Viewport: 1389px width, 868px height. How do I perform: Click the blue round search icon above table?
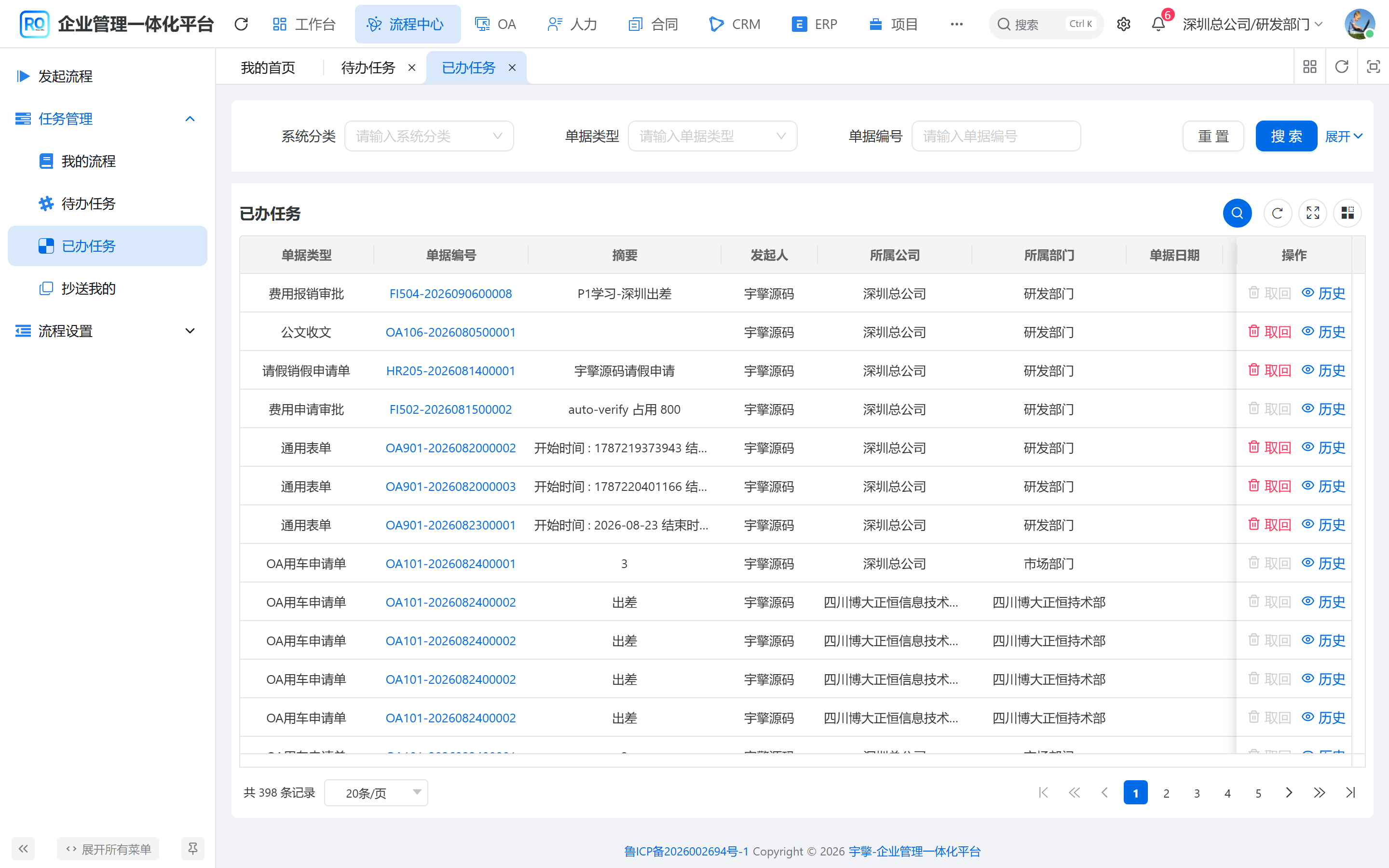[x=1237, y=214]
